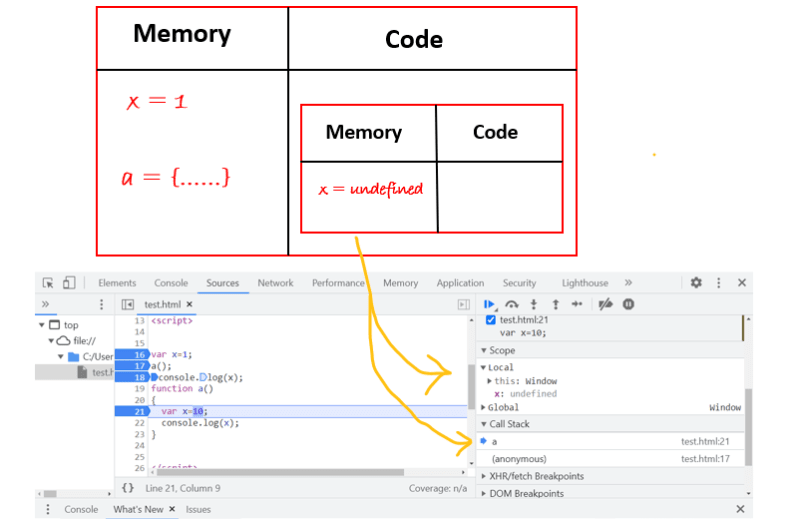Open the Network tab
Viewport: 800px width, 519px height.
coord(275,283)
